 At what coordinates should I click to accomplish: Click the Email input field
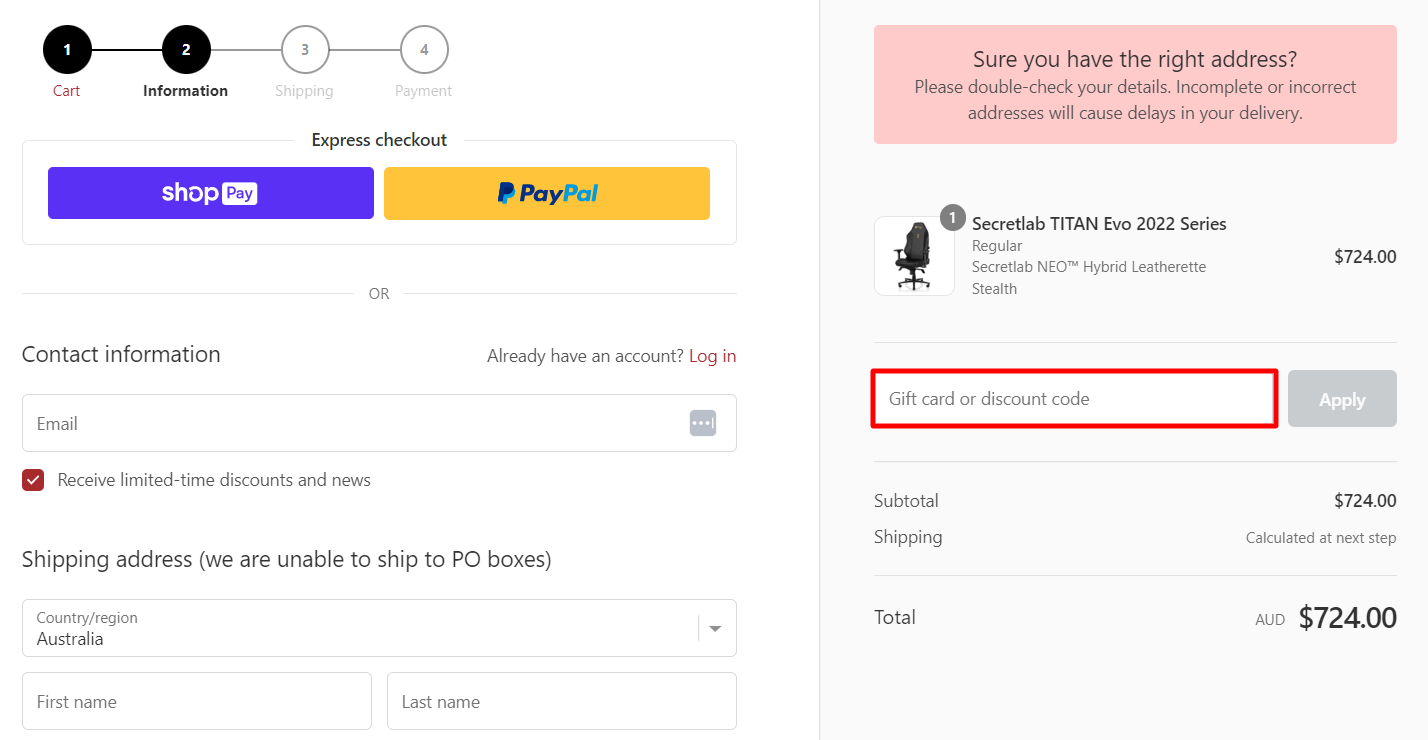350,423
